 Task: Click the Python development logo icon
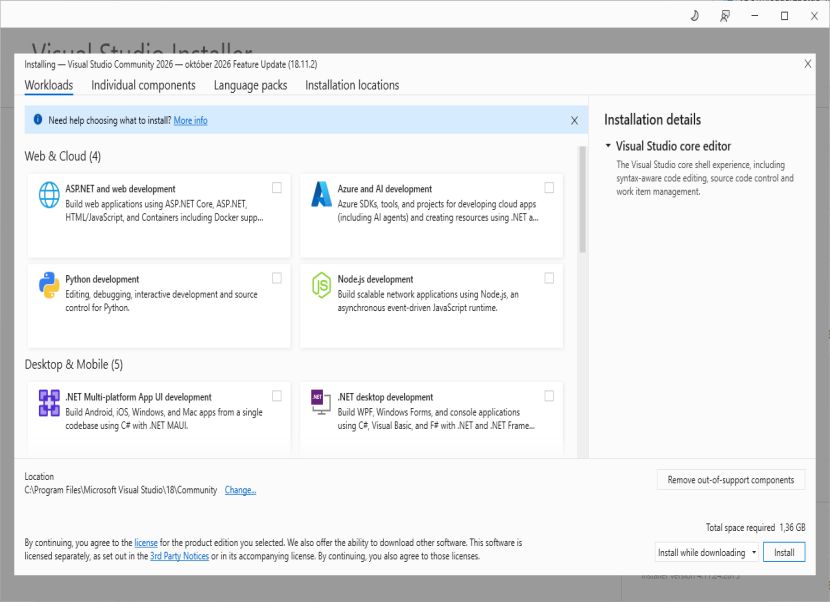49,285
